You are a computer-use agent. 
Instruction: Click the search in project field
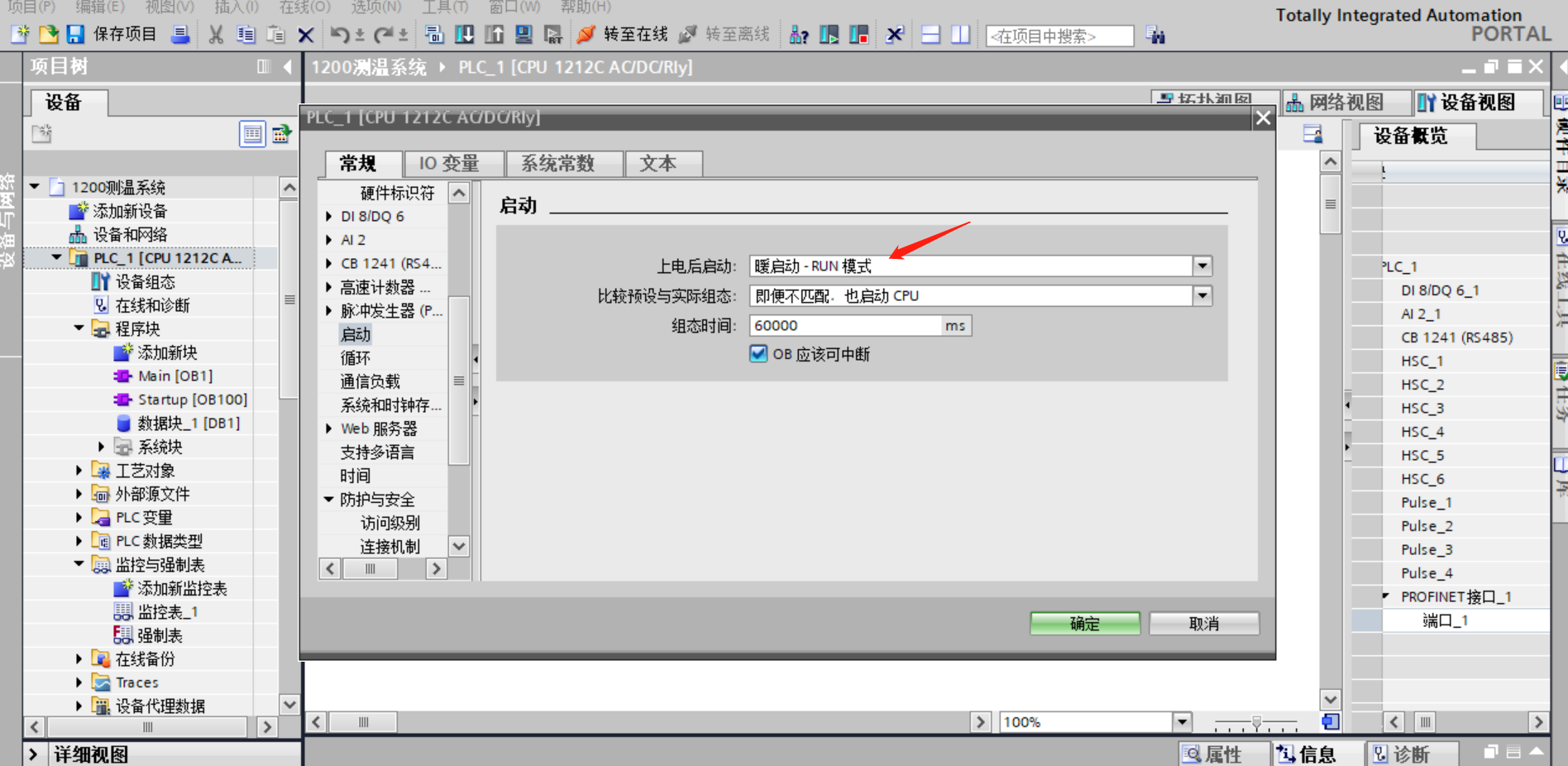point(1059,36)
